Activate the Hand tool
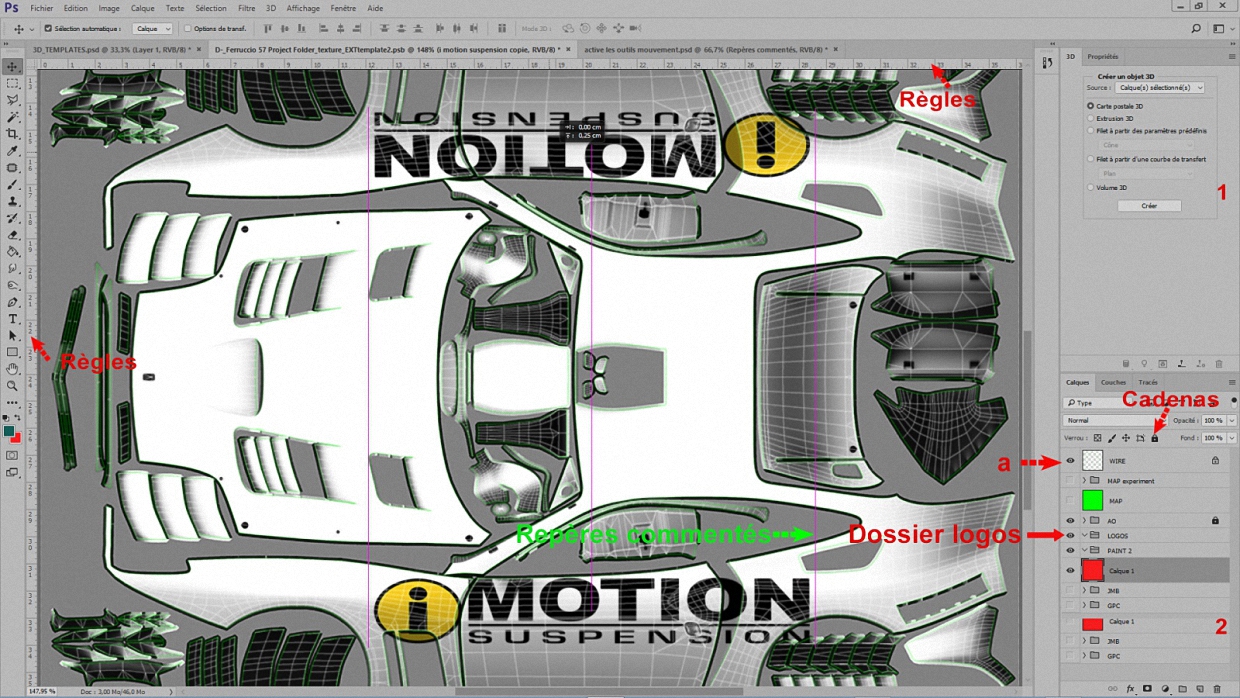This screenshot has width=1240, height=698. point(13,369)
